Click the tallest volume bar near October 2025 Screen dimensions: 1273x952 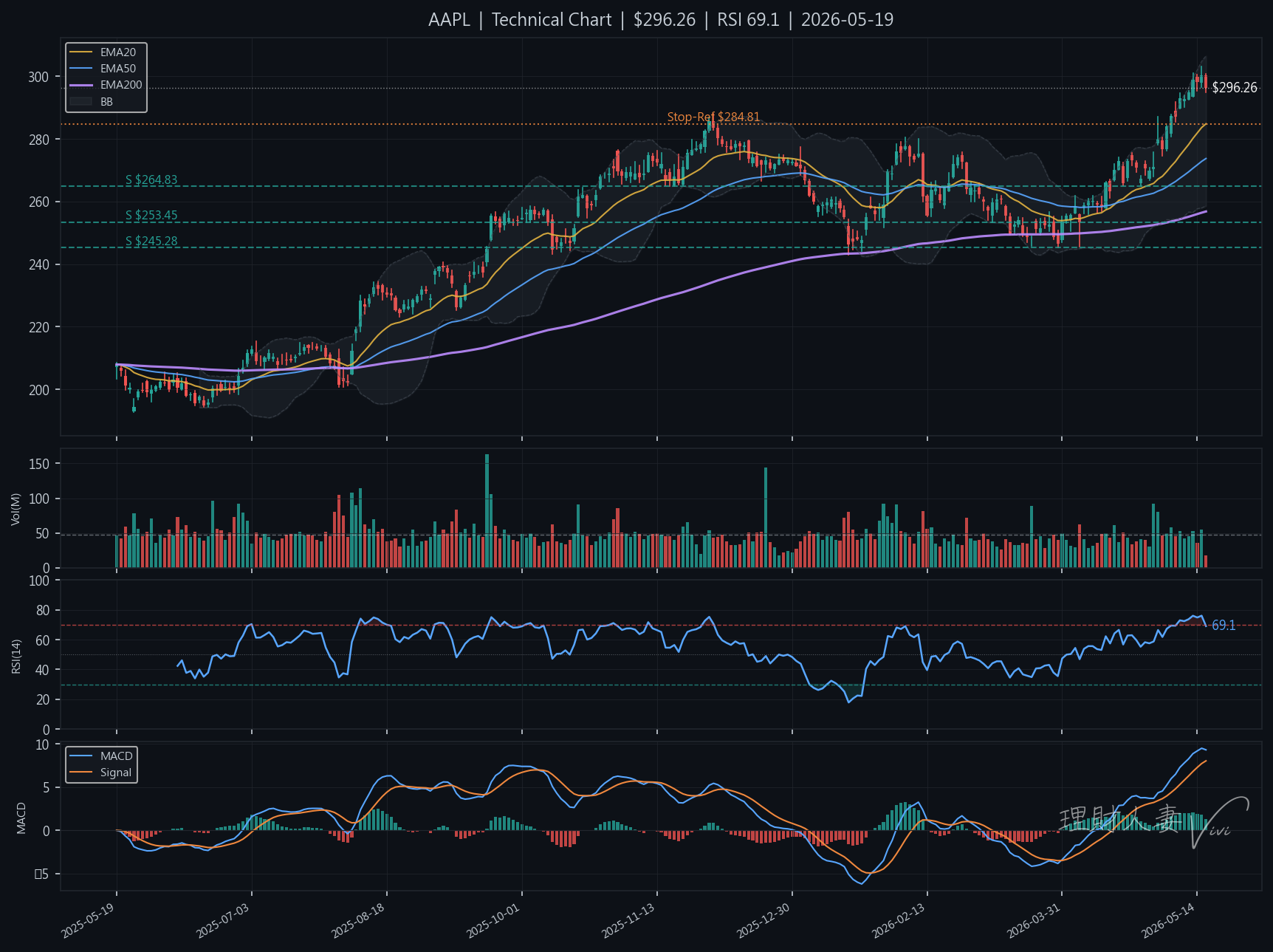click(x=487, y=511)
